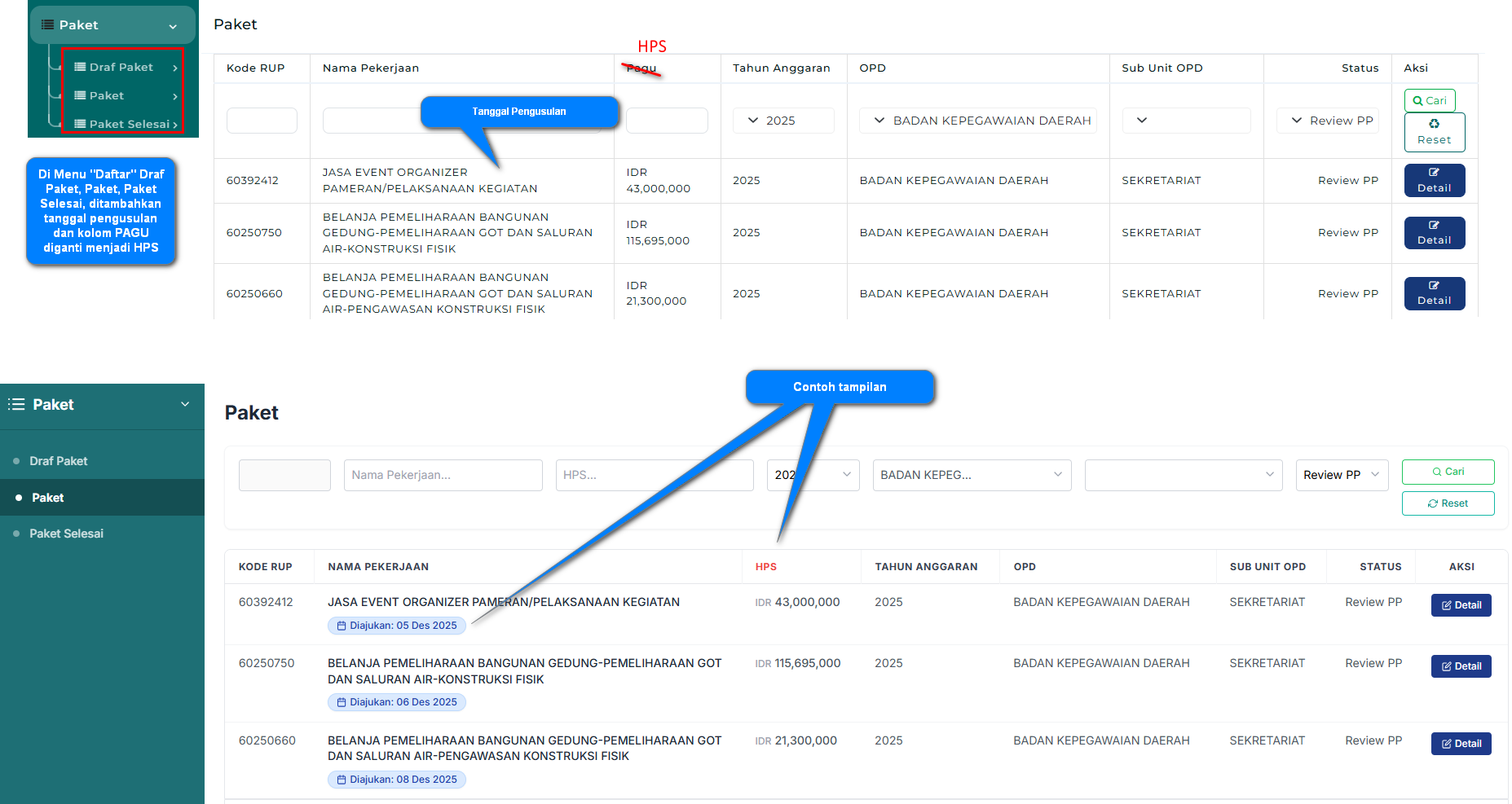Click the recycle icon on upper Reset button
This screenshot has height=804, width=1512.
(1434, 124)
